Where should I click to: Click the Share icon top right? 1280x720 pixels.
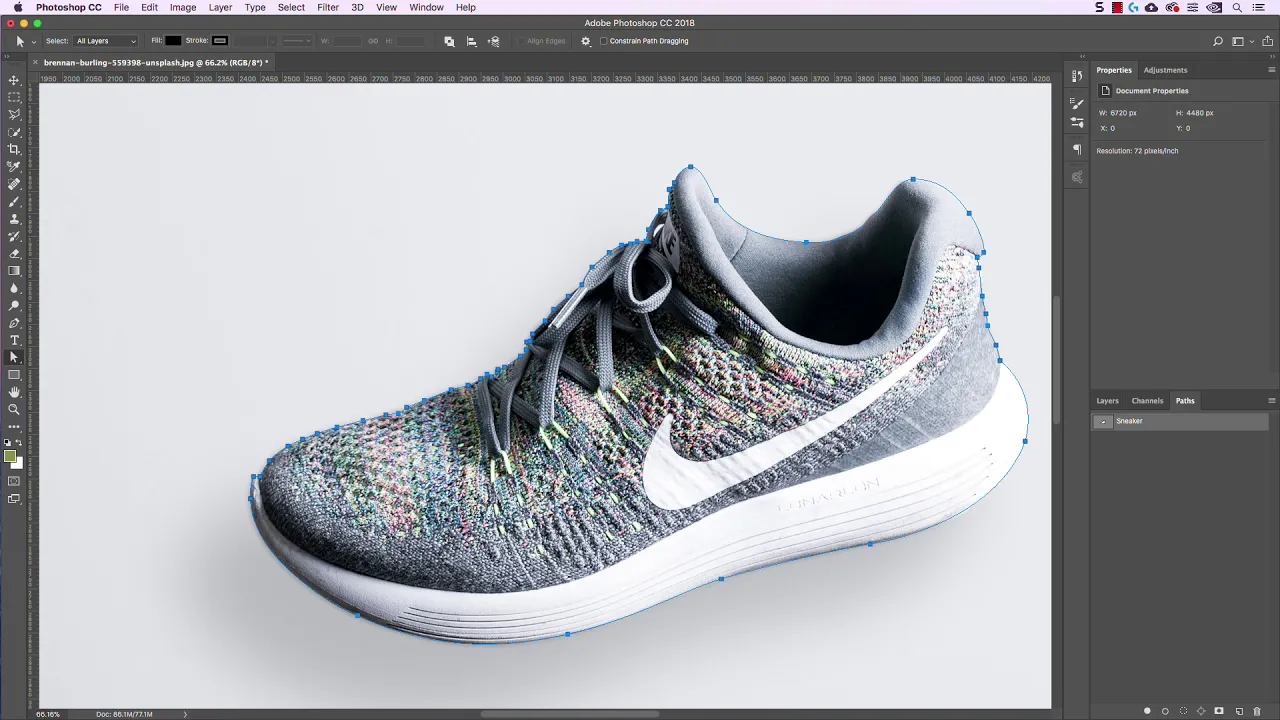coord(1265,41)
